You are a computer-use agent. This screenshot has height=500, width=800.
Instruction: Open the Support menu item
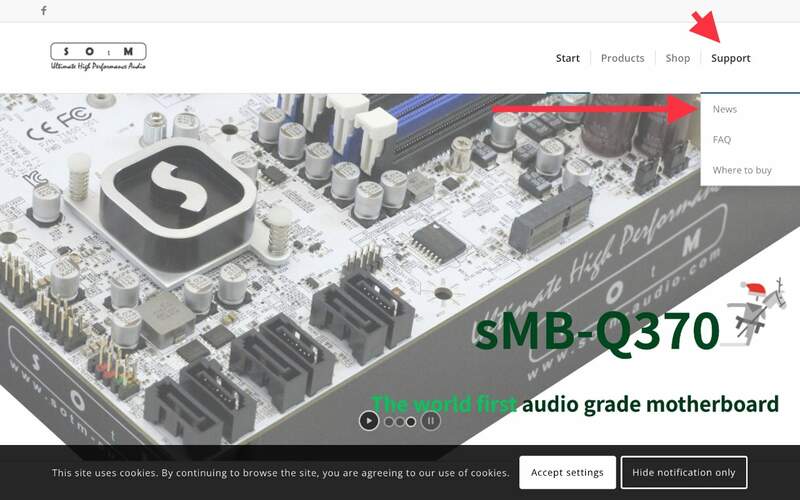[x=731, y=58]
